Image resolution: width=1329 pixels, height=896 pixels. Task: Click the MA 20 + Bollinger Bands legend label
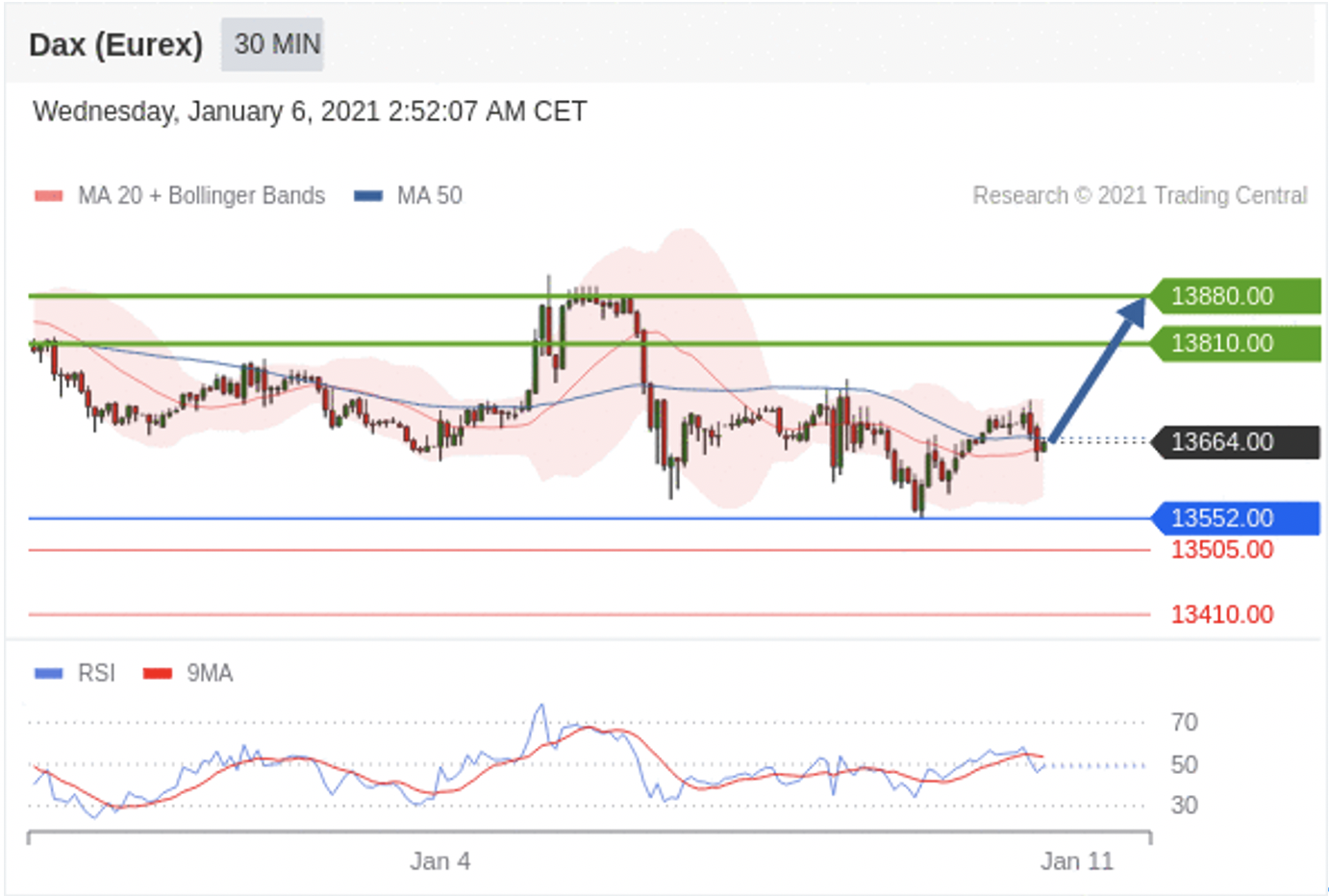[x=201, y=196]
